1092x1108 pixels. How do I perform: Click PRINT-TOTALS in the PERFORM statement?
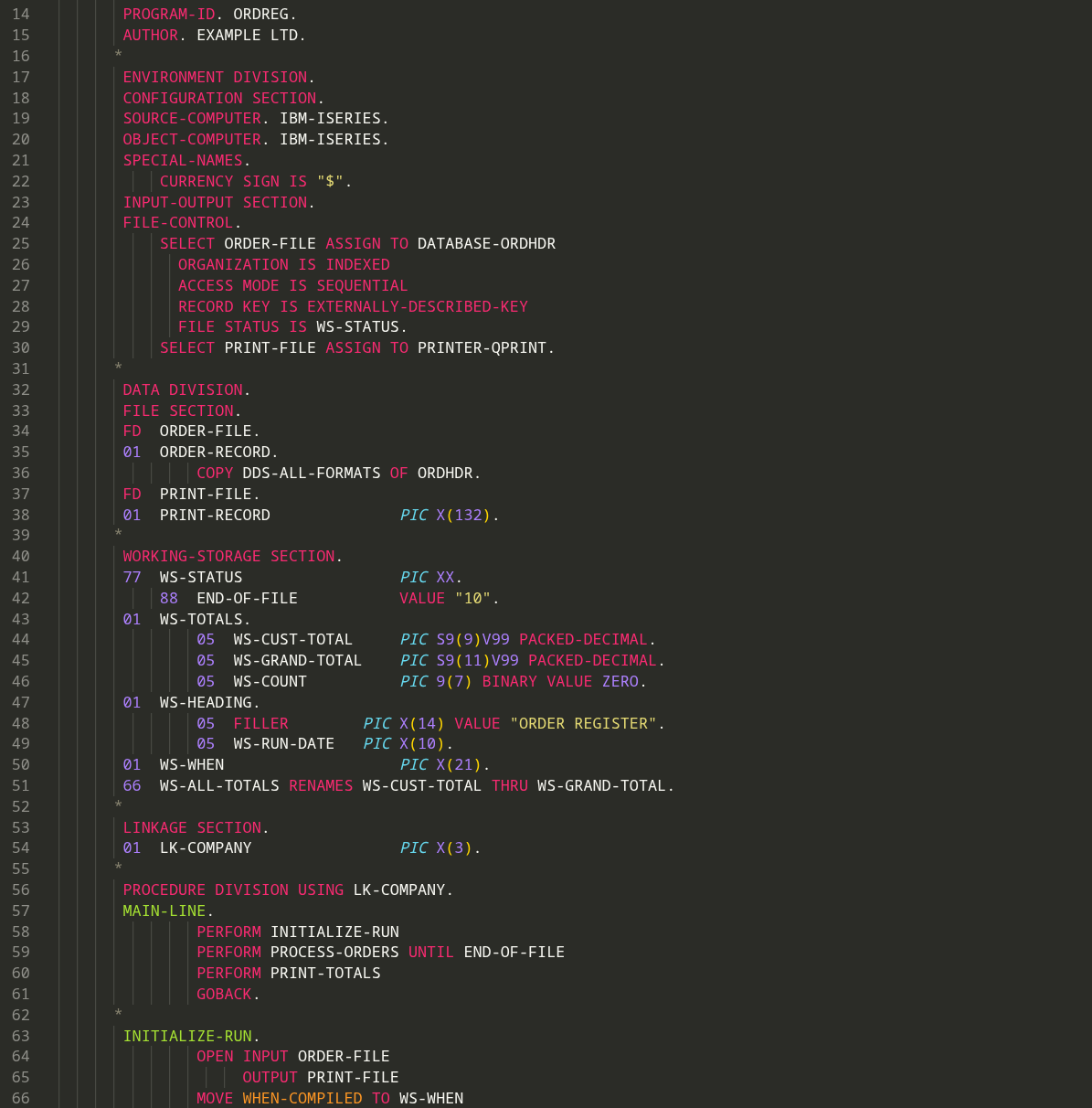coord(325,974)
